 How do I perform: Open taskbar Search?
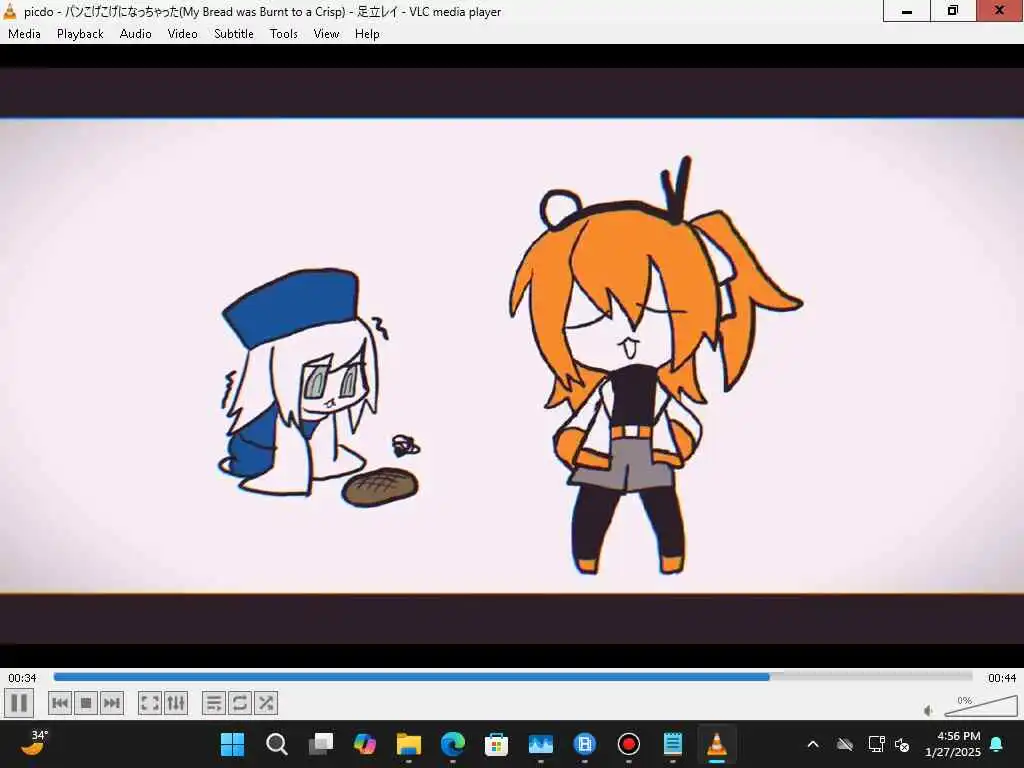click(x=277, y=744)
